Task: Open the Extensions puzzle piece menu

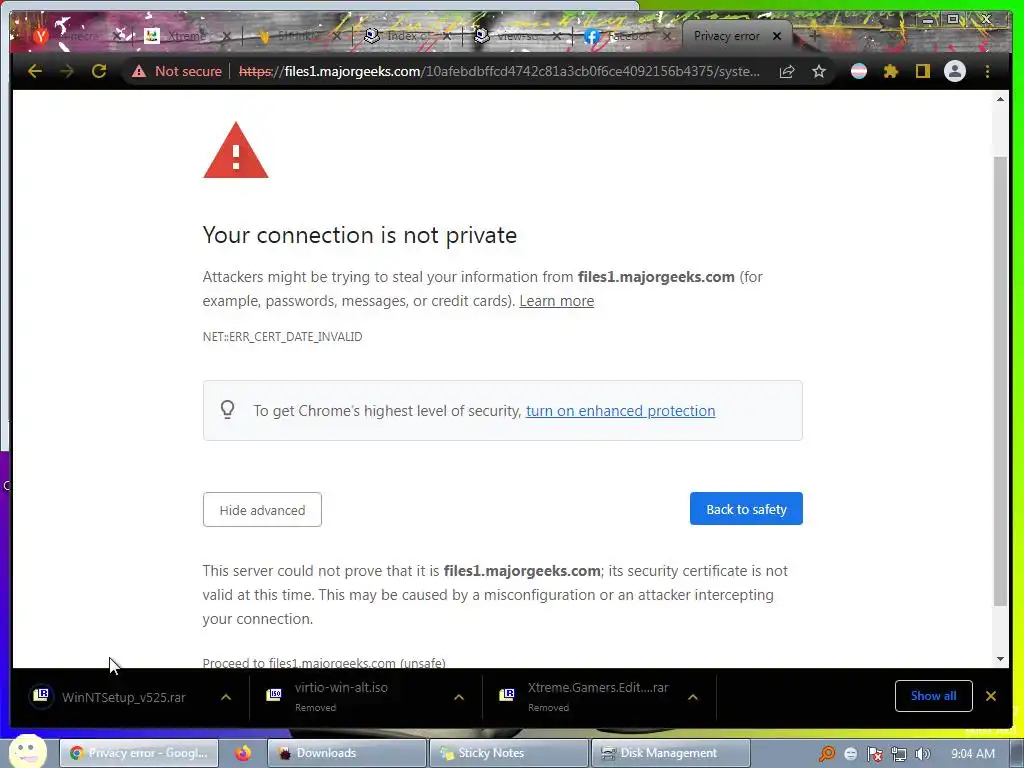Action: [x=891, y=71]
